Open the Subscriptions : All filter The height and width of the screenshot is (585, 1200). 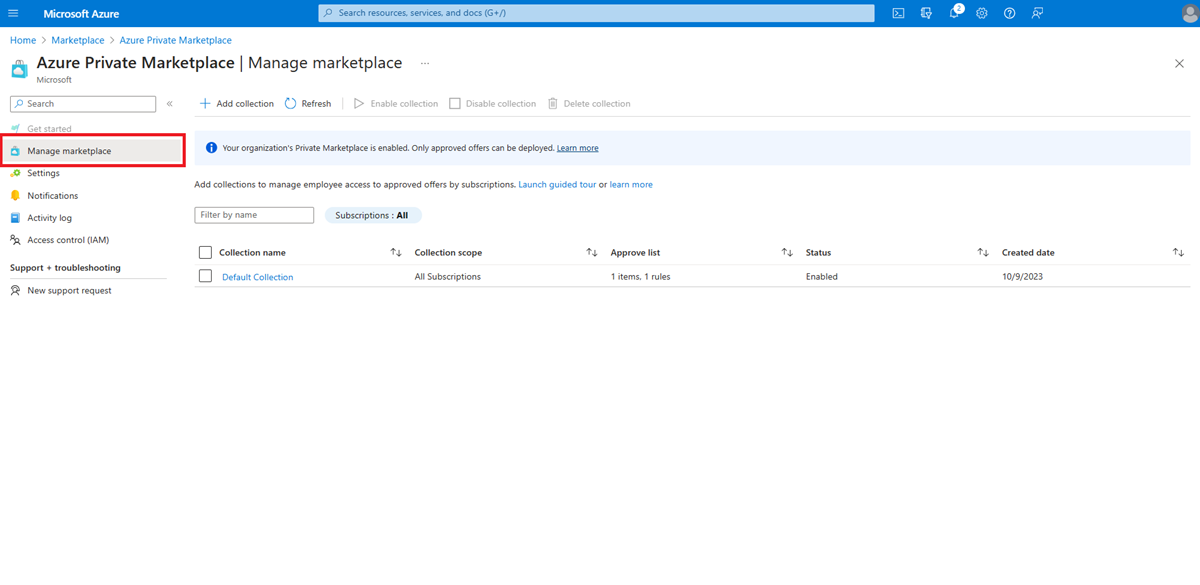[x=372, y=215]
